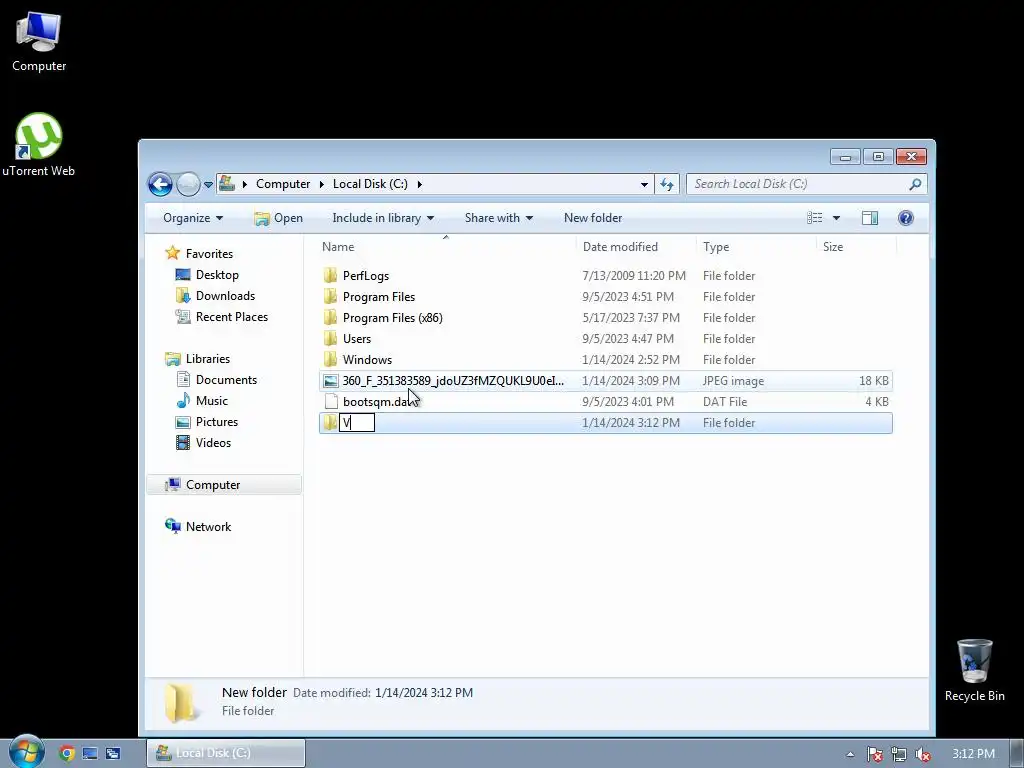Screen dimensions: 1024x768
Task: Open the Organize menu
Action: pos(193,218)
